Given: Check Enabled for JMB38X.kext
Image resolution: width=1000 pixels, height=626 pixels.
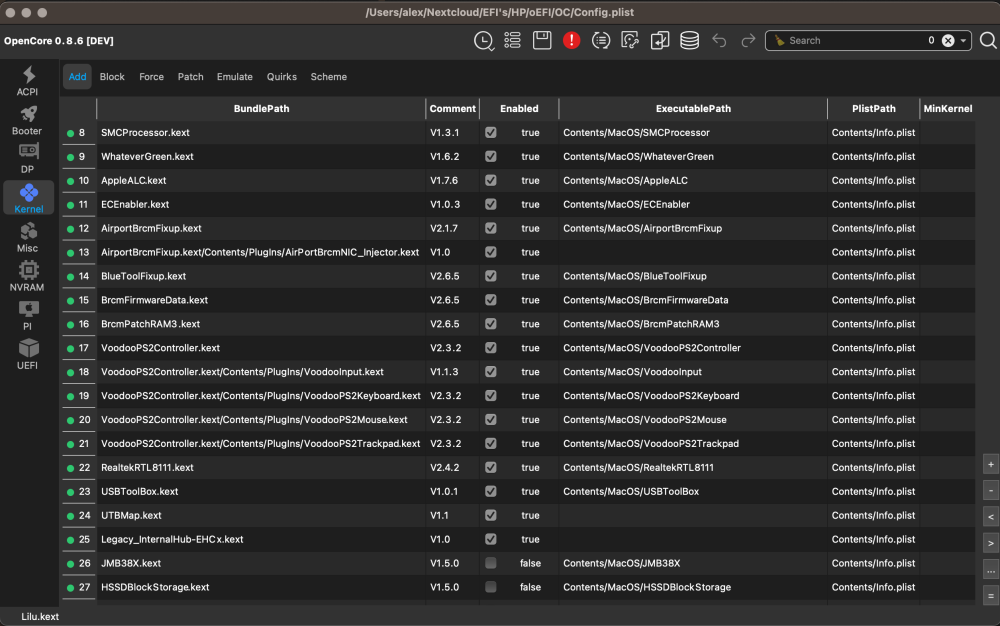Looking at the screenshot, I should [490, 563].
